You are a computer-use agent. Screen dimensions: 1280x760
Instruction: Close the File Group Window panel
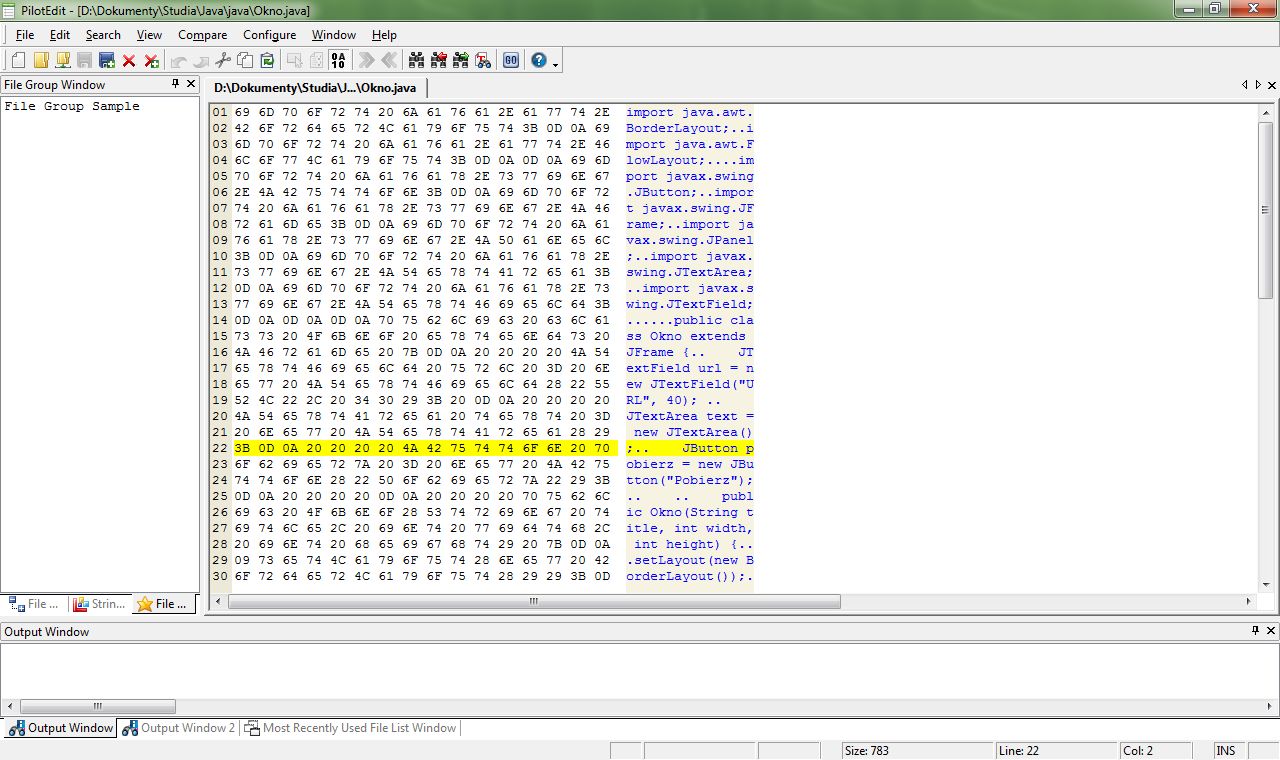click(x=191, y=84)
